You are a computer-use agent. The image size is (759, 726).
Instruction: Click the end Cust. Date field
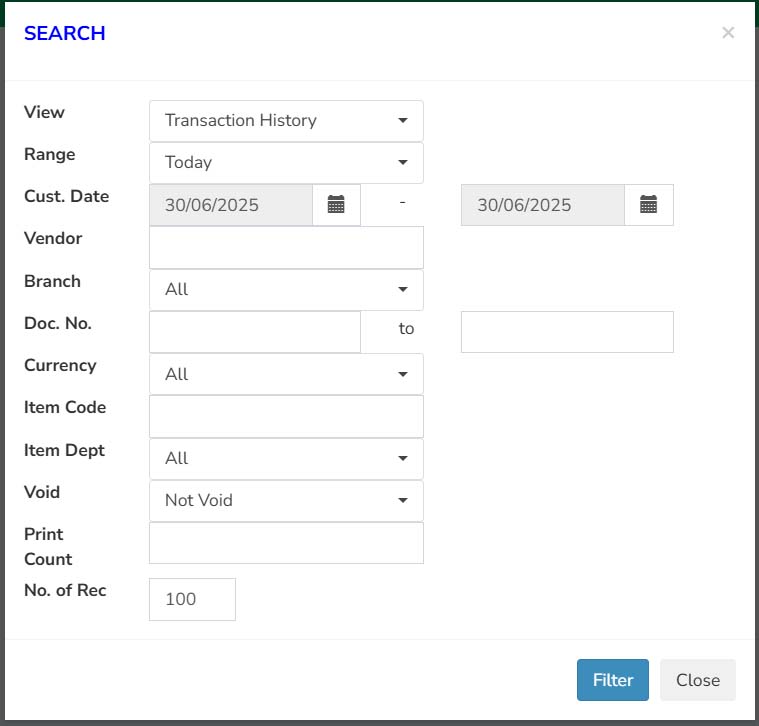pos(543,205)
